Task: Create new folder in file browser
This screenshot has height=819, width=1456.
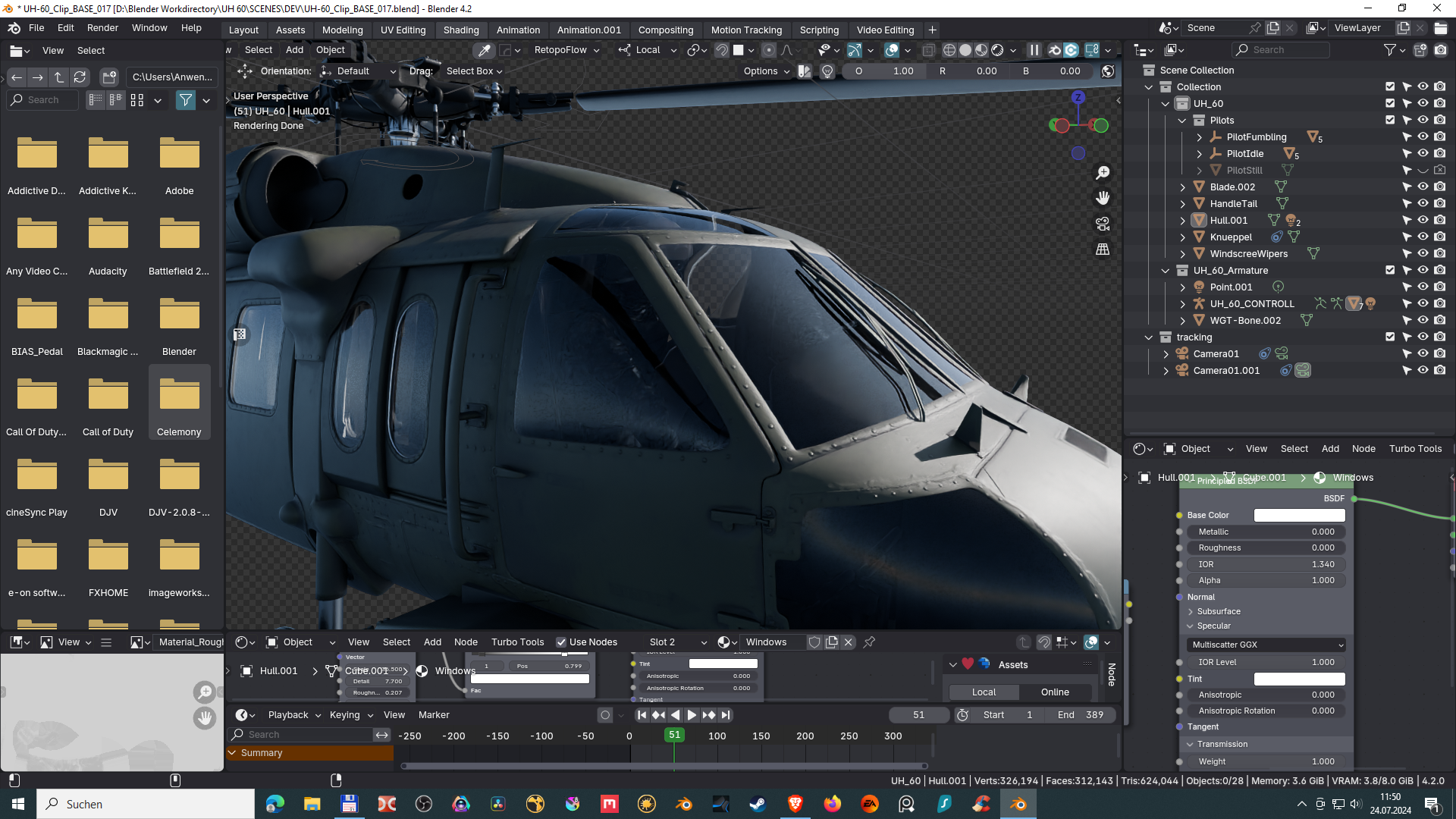Action: (x=109, y=77)
